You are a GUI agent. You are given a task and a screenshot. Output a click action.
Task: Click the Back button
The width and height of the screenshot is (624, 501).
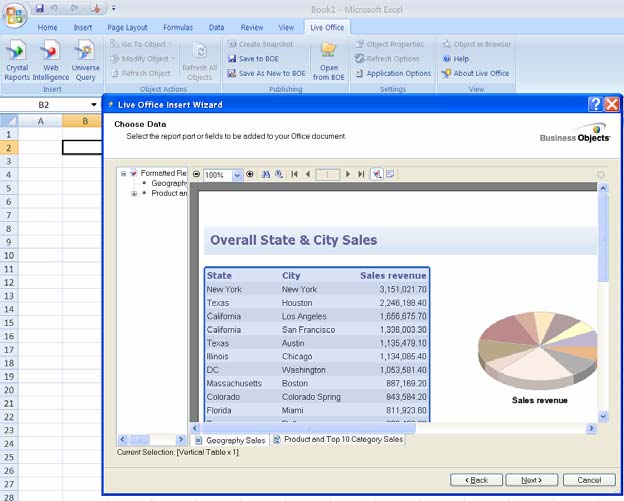click(476, 480)
